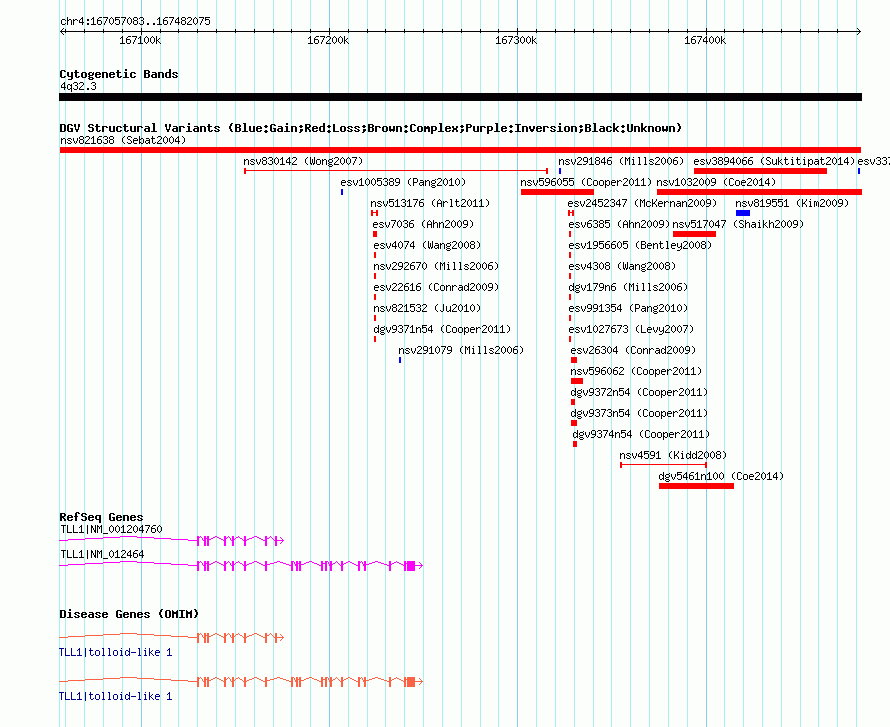The image size is (890, 727).
Task: Click the dgv179n6 (Mills2006) label
Action: tap(628, 287)
